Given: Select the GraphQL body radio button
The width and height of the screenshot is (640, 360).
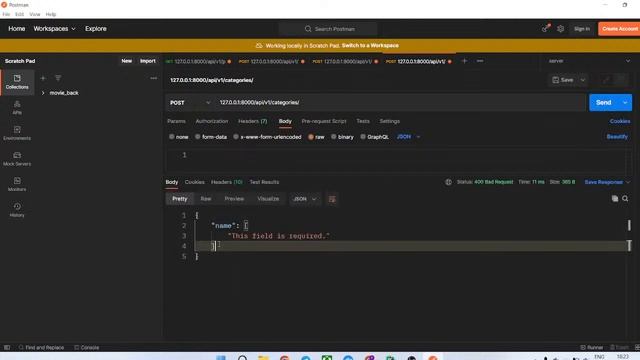Looking at the screenshot, I should tap(363, 137).
